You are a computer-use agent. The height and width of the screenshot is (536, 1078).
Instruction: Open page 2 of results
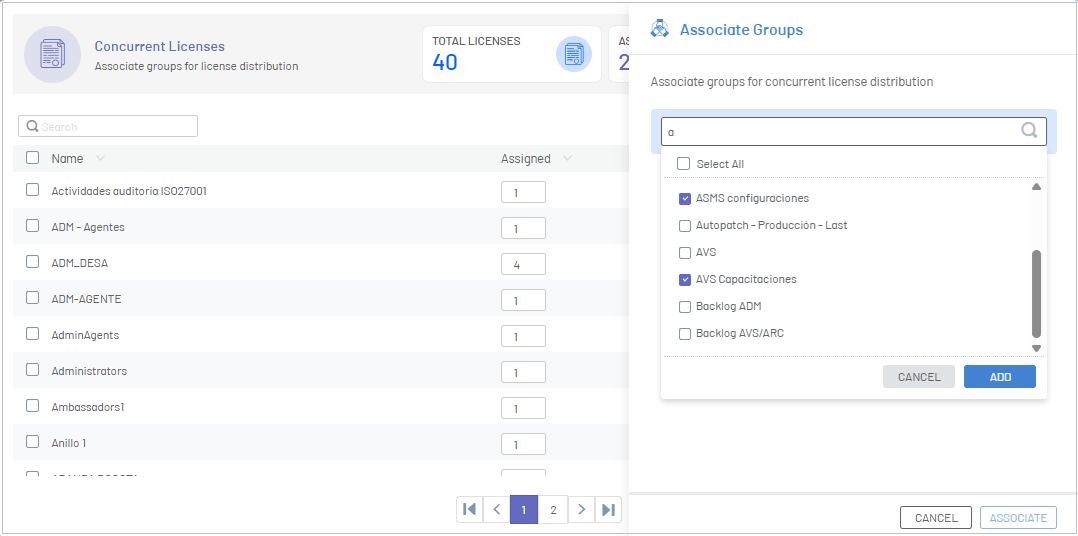click(553, 509)
